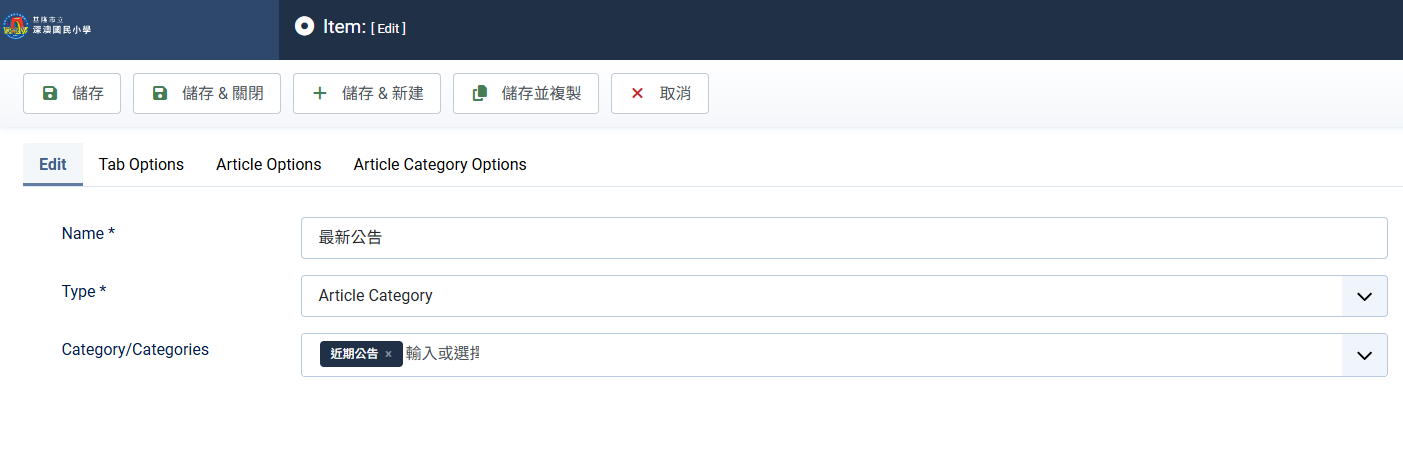The height and width of the screenshot is (468, 1403).
Task: Expand the Type dropdown chevron
Action: [x=1364, y=296]
